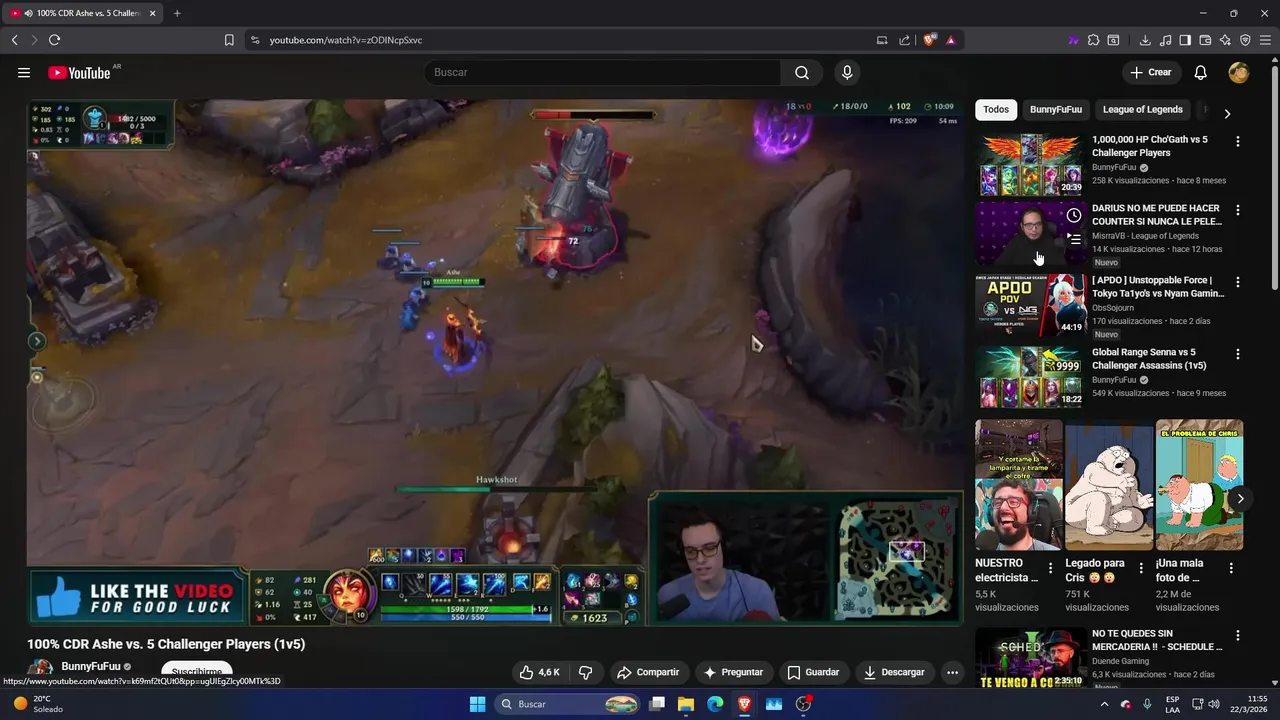Screen dimensions: 1280x720
Task: Switch to the 100% CDR Ashe browser tab
Action: (x=83, y=13)
